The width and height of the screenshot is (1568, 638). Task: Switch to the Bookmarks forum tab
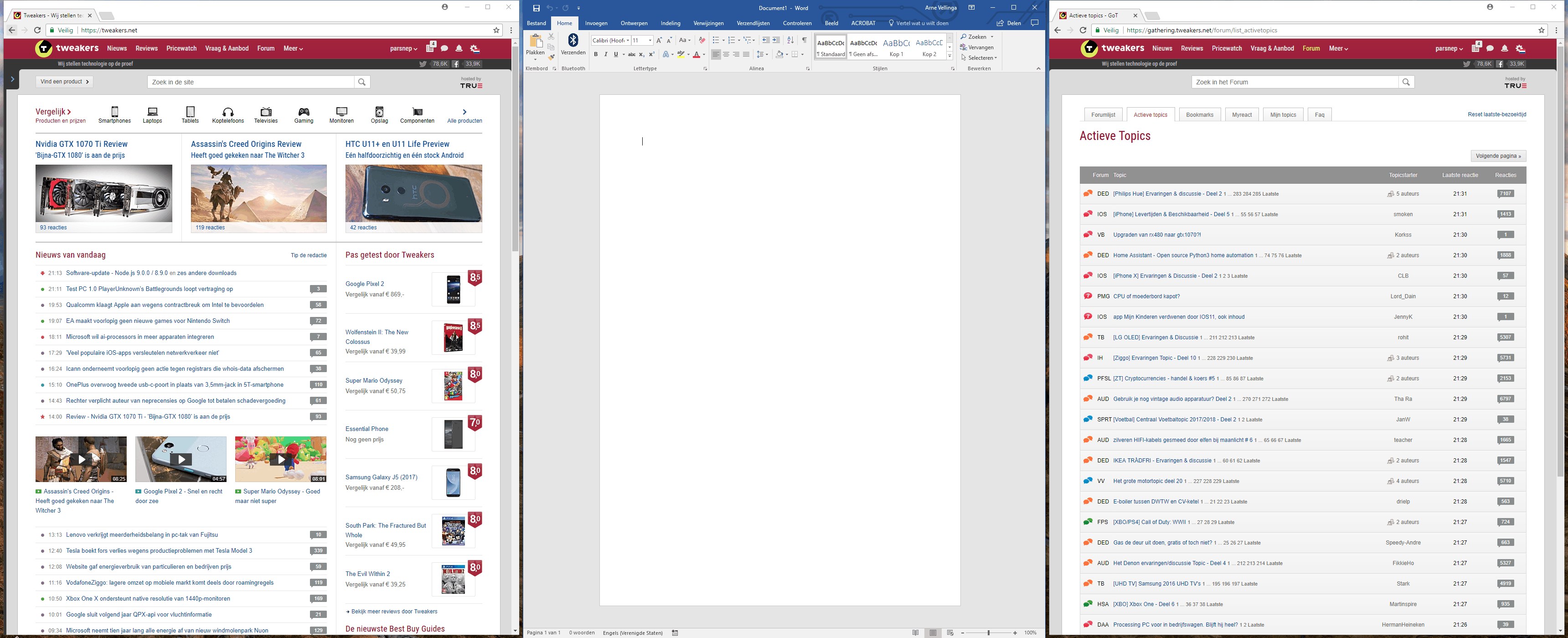pyautogui.click(x=1199, y=114)
